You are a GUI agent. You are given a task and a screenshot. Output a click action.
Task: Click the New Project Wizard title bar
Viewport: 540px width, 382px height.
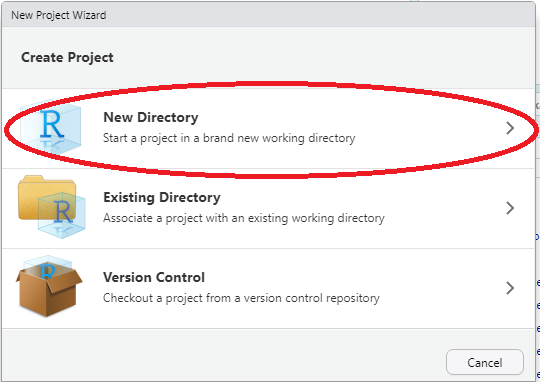point(269,15)
